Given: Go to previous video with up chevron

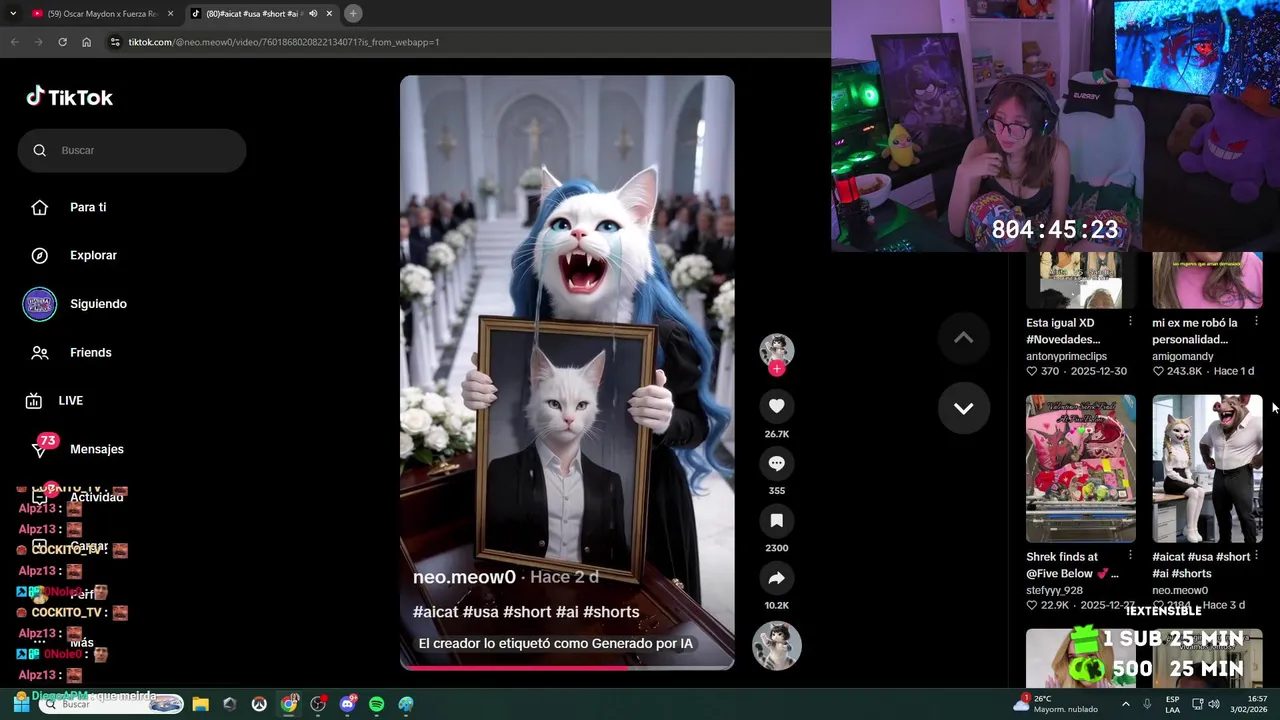Looking at the screenshot, I should tap(963, 338).
